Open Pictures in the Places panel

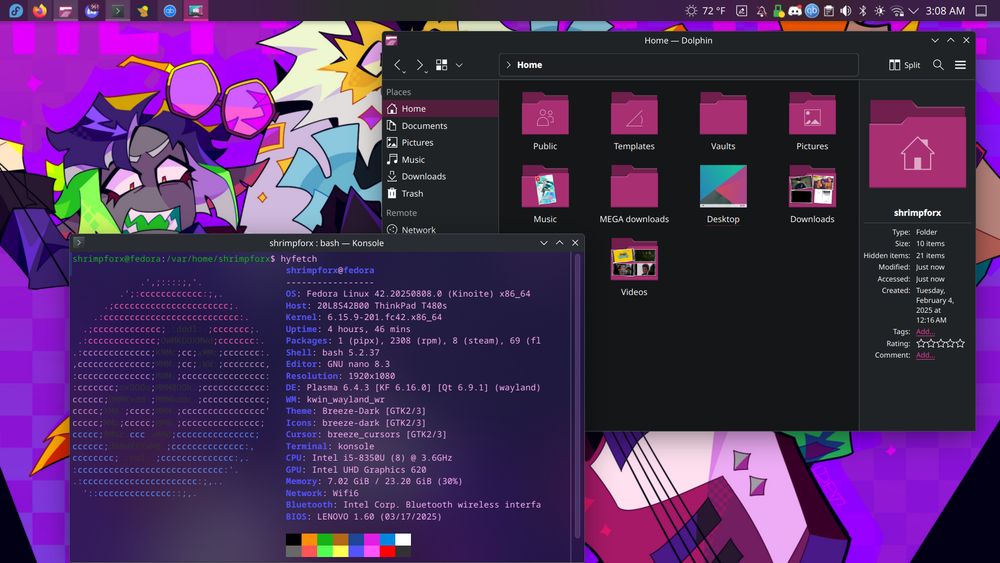tap(440, 142)
